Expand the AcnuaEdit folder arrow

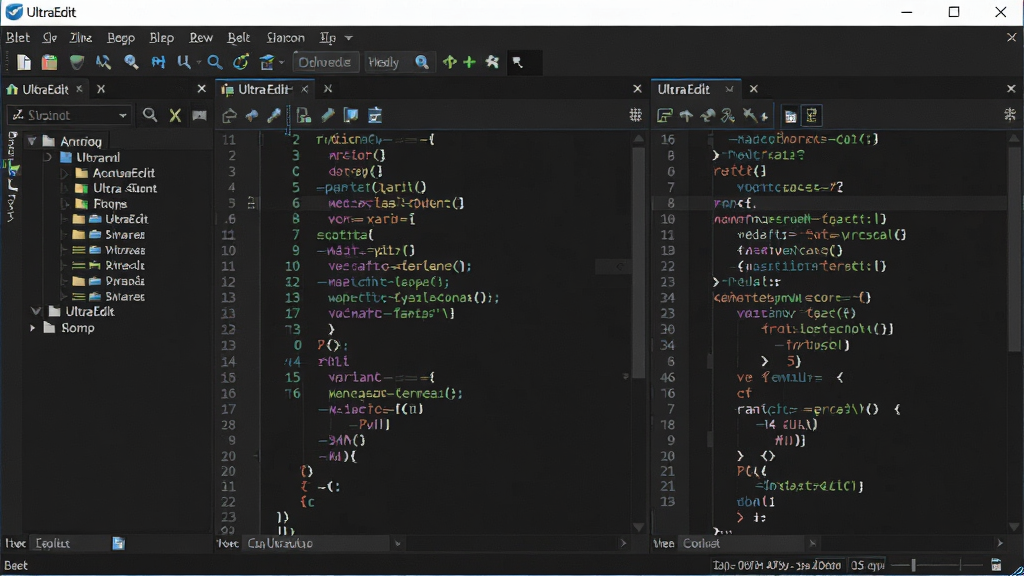(64, 173)
